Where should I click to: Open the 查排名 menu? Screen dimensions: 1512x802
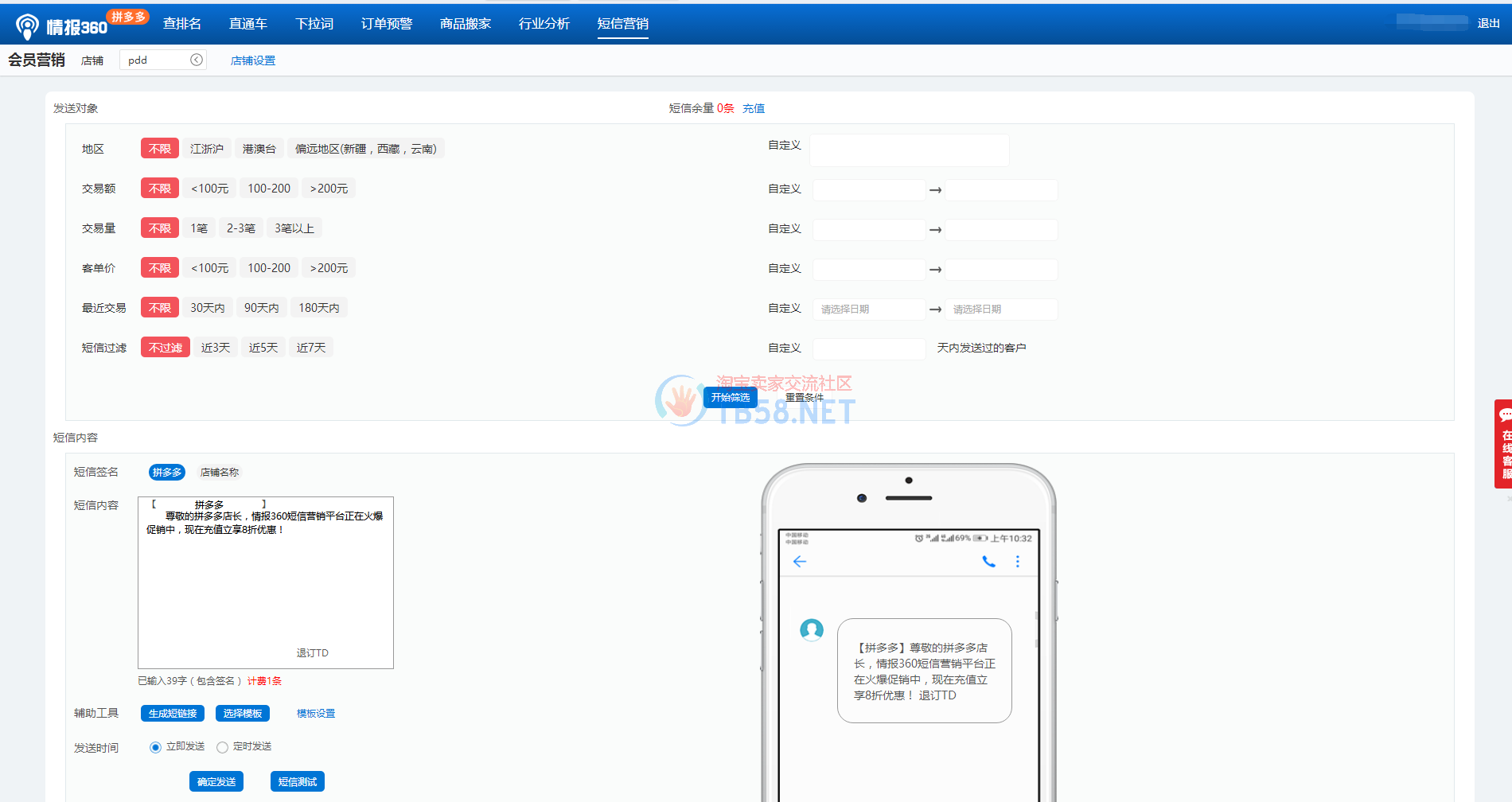click(x=182, y=24)
